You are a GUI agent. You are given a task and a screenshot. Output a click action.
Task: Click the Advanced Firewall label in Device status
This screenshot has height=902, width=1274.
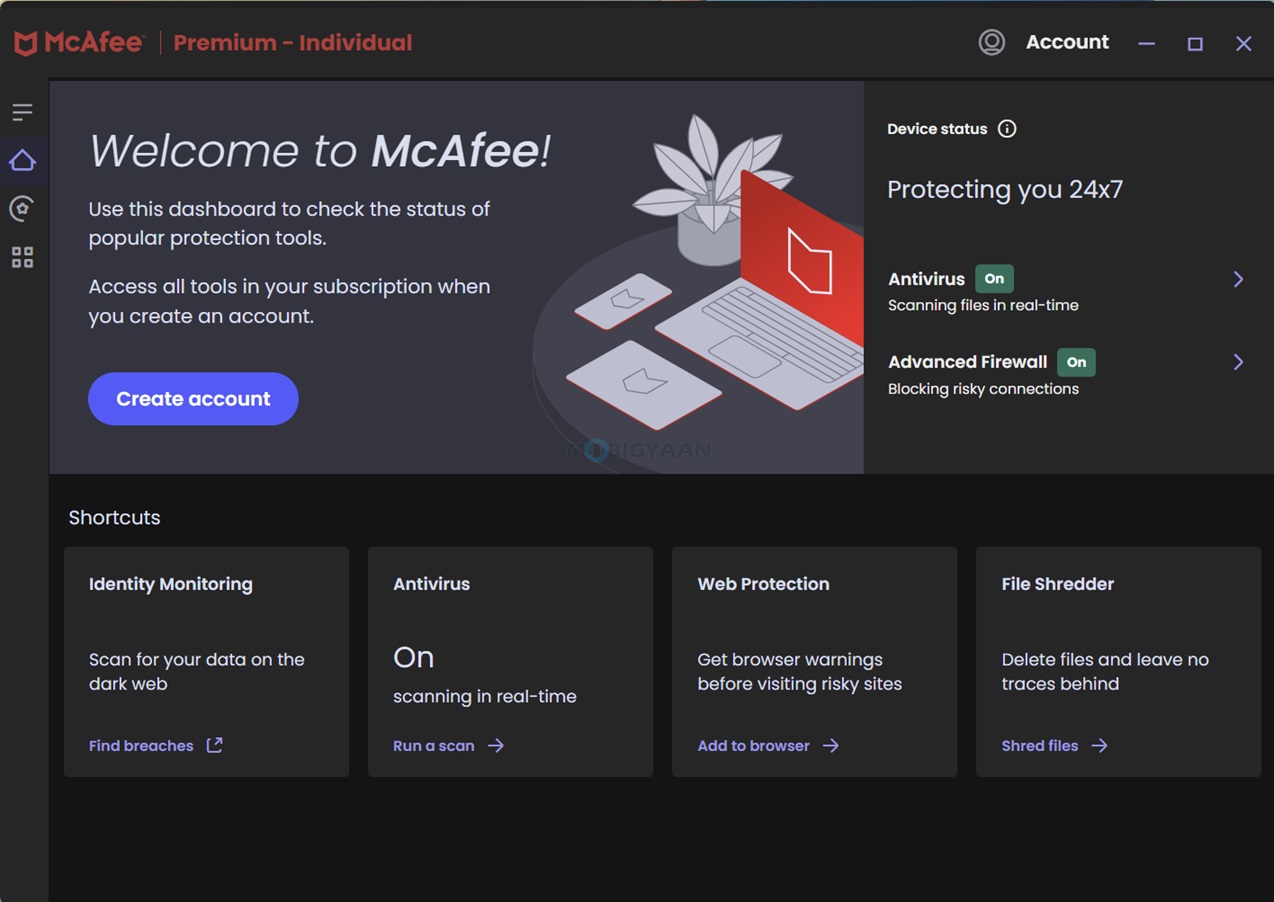coord(968,362)
